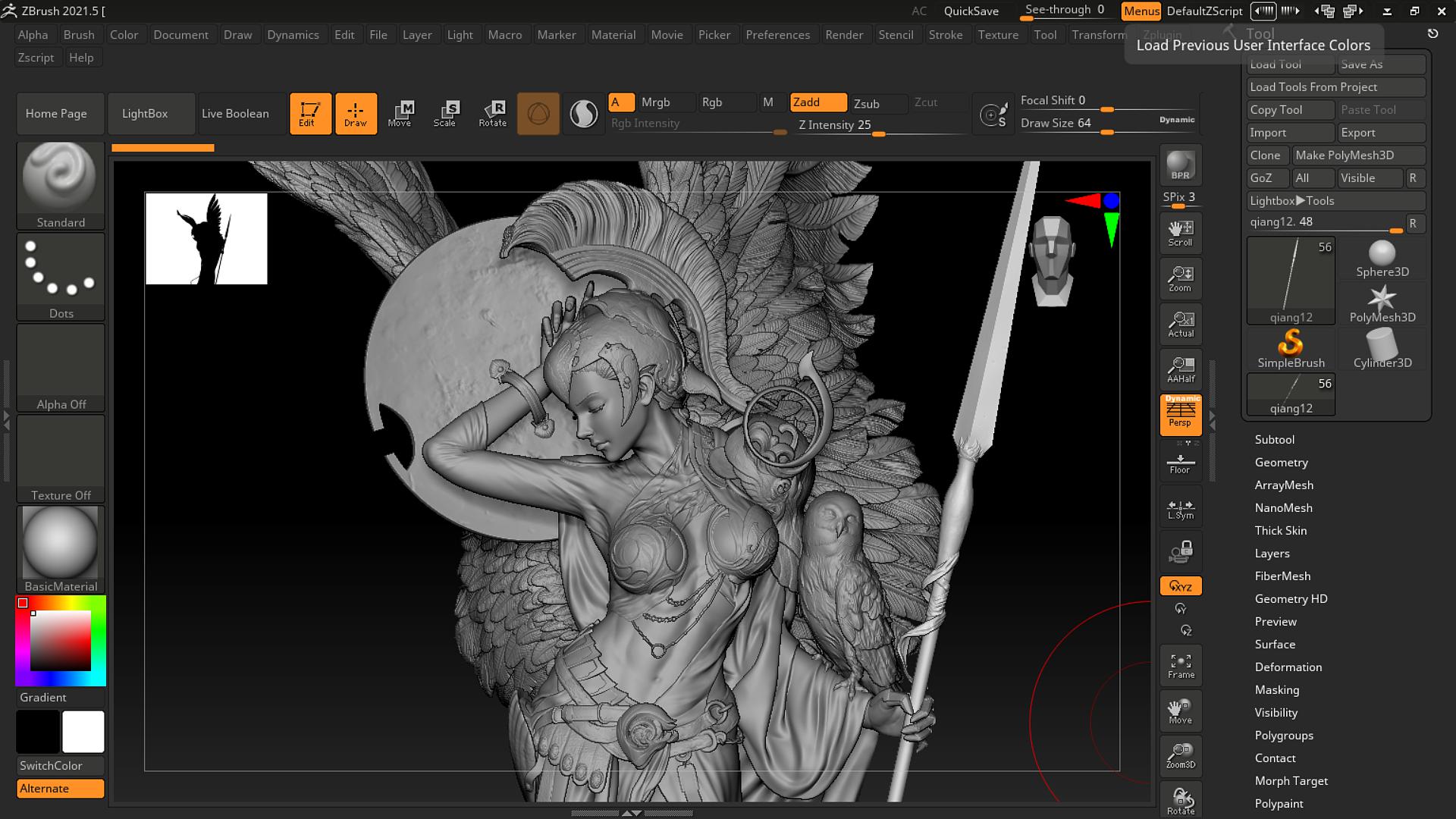Expand the NanoMesh section
This screenshot has width=1456, height=819.
1283,508
